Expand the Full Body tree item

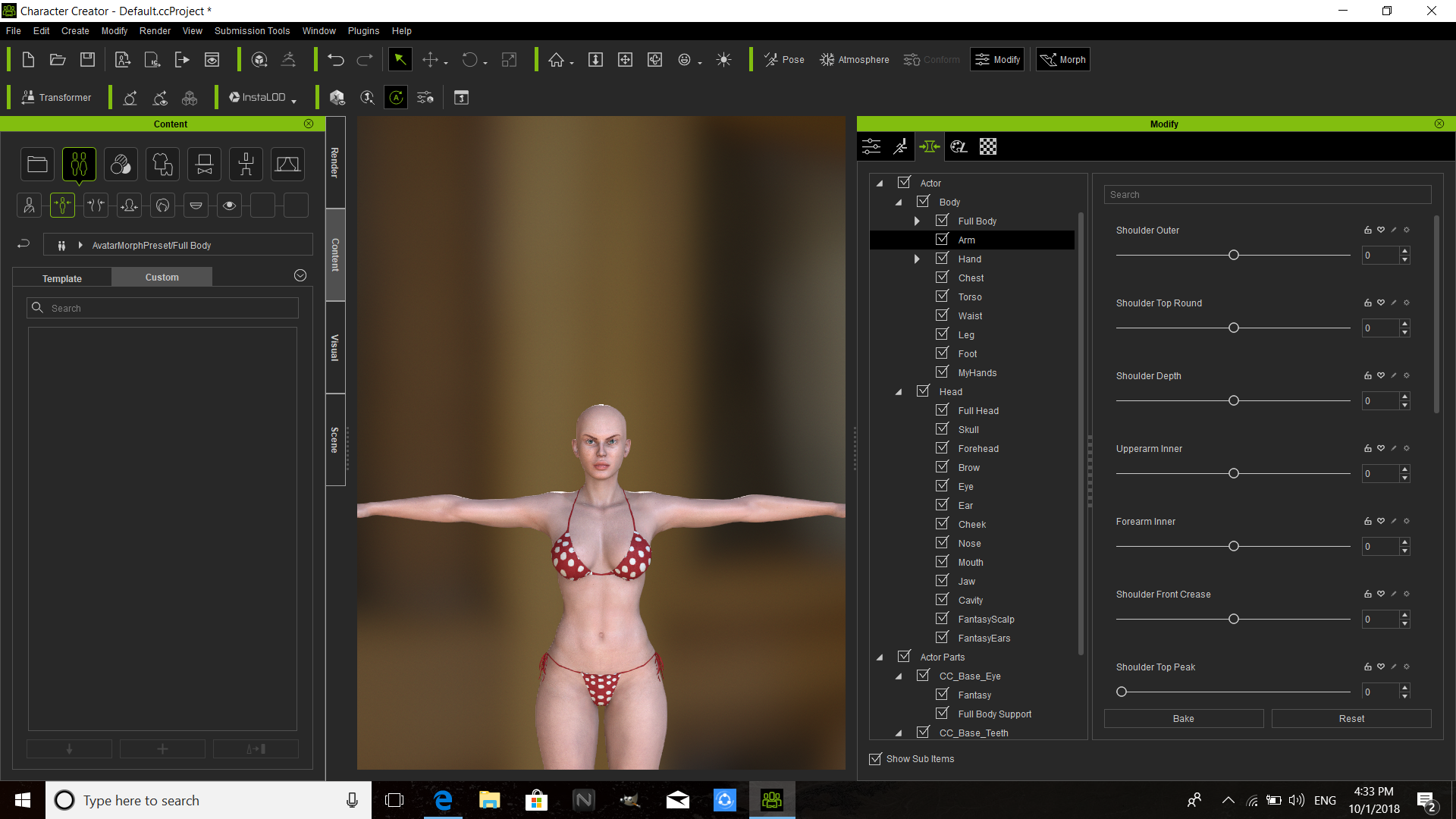pos(917,220)
